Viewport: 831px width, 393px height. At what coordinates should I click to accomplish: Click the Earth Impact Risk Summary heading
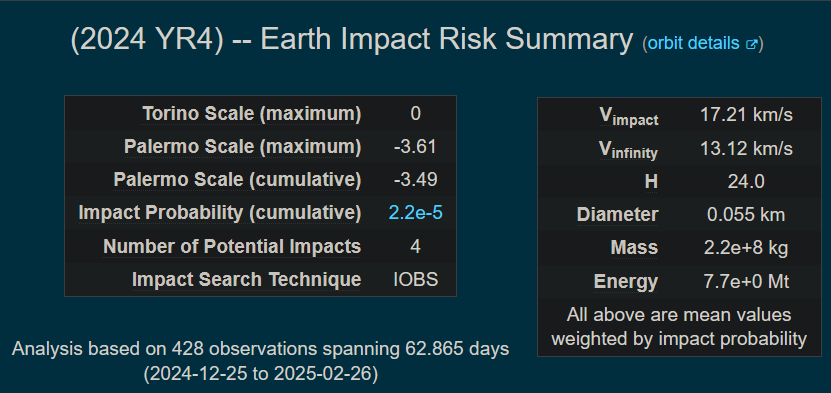[x=351, y=41]
